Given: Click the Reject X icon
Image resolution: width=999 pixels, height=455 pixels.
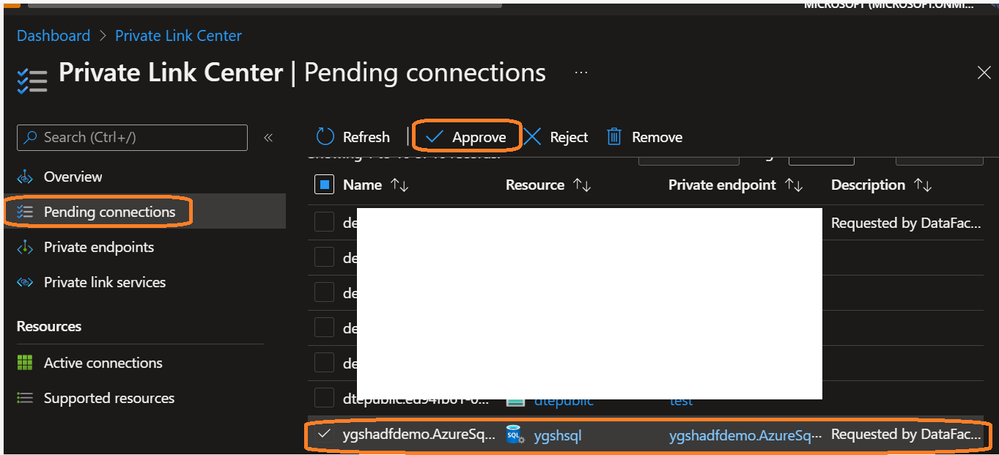Looking at the screenshot, I should click(533, 137).
